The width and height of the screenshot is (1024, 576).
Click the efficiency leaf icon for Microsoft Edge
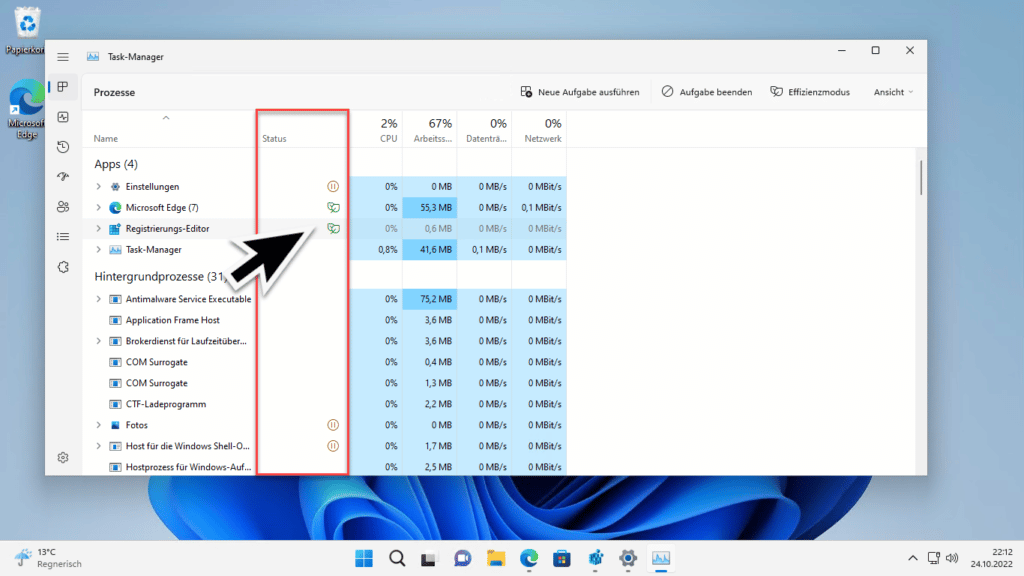pos(333,208)
